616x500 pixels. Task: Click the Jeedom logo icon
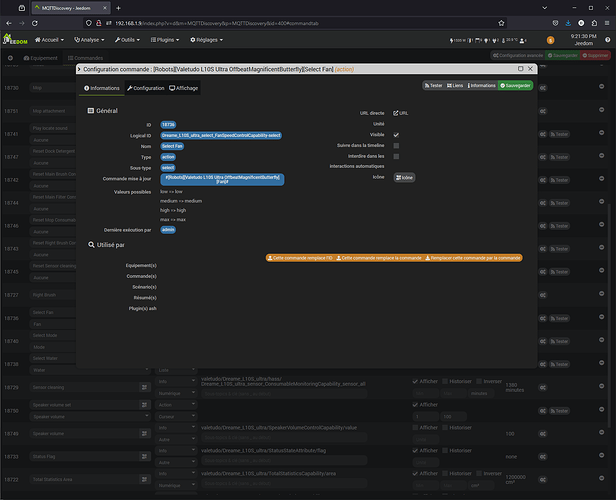(x=15, y=40)
